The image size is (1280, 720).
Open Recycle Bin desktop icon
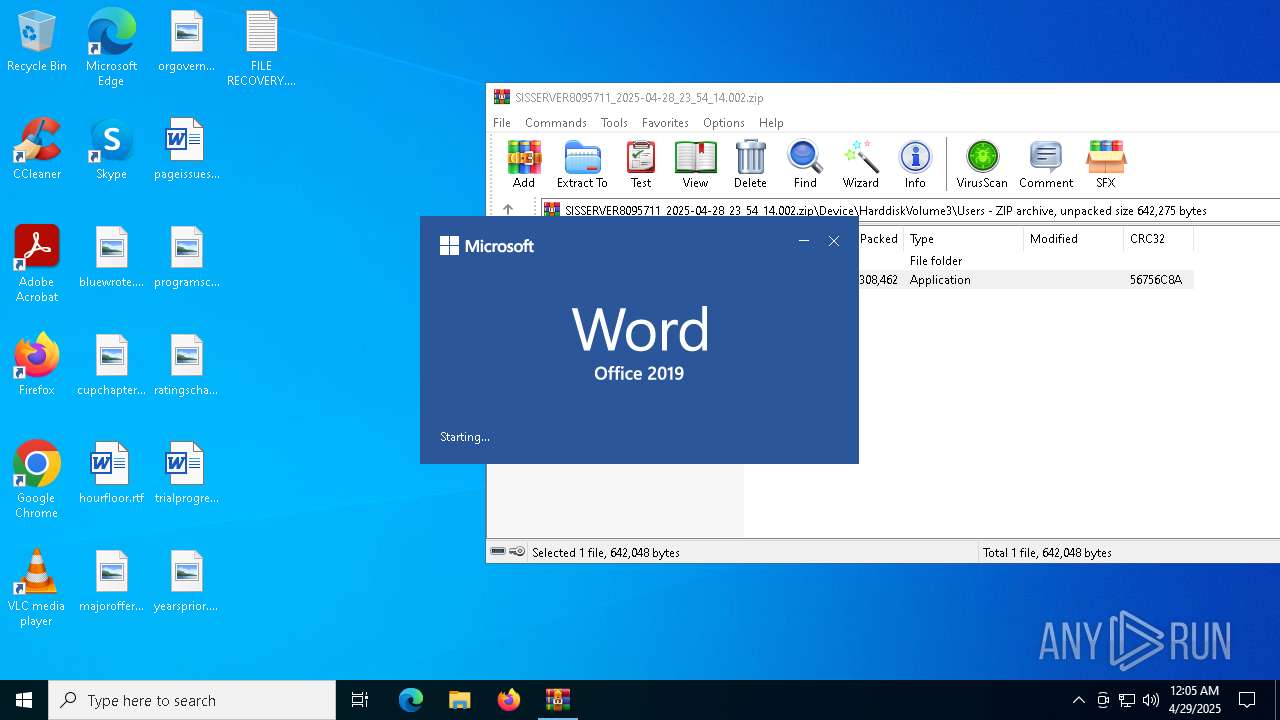pyautogui.click(x=37, y=42)
